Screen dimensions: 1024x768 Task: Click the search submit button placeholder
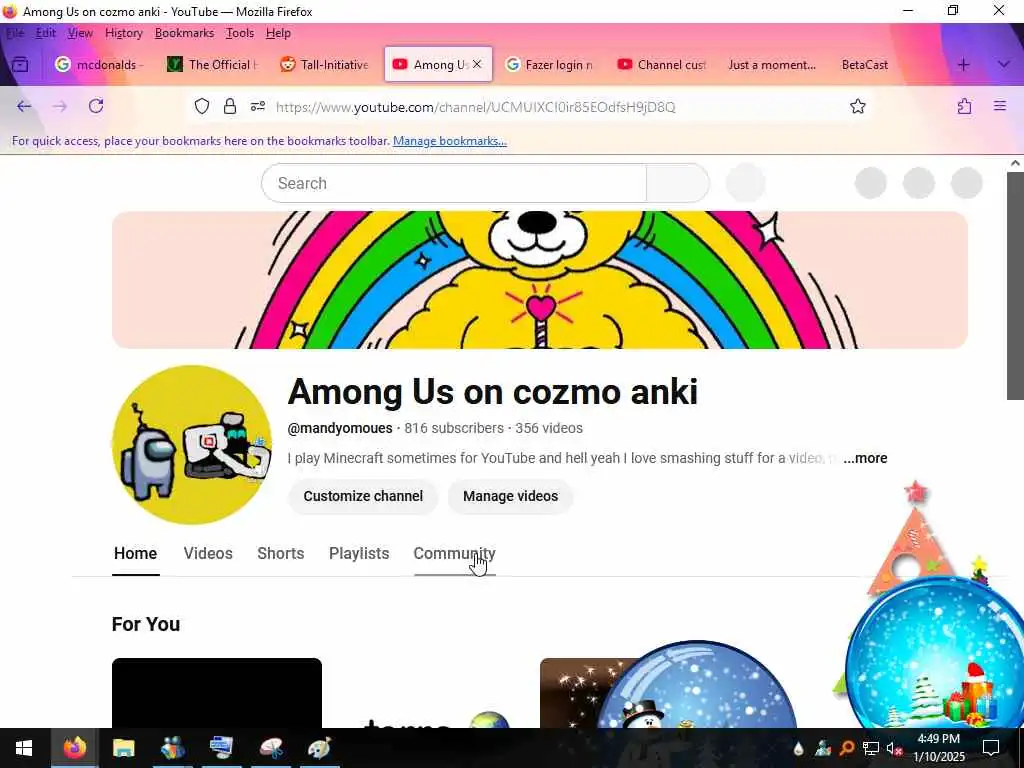pos(677,184)
